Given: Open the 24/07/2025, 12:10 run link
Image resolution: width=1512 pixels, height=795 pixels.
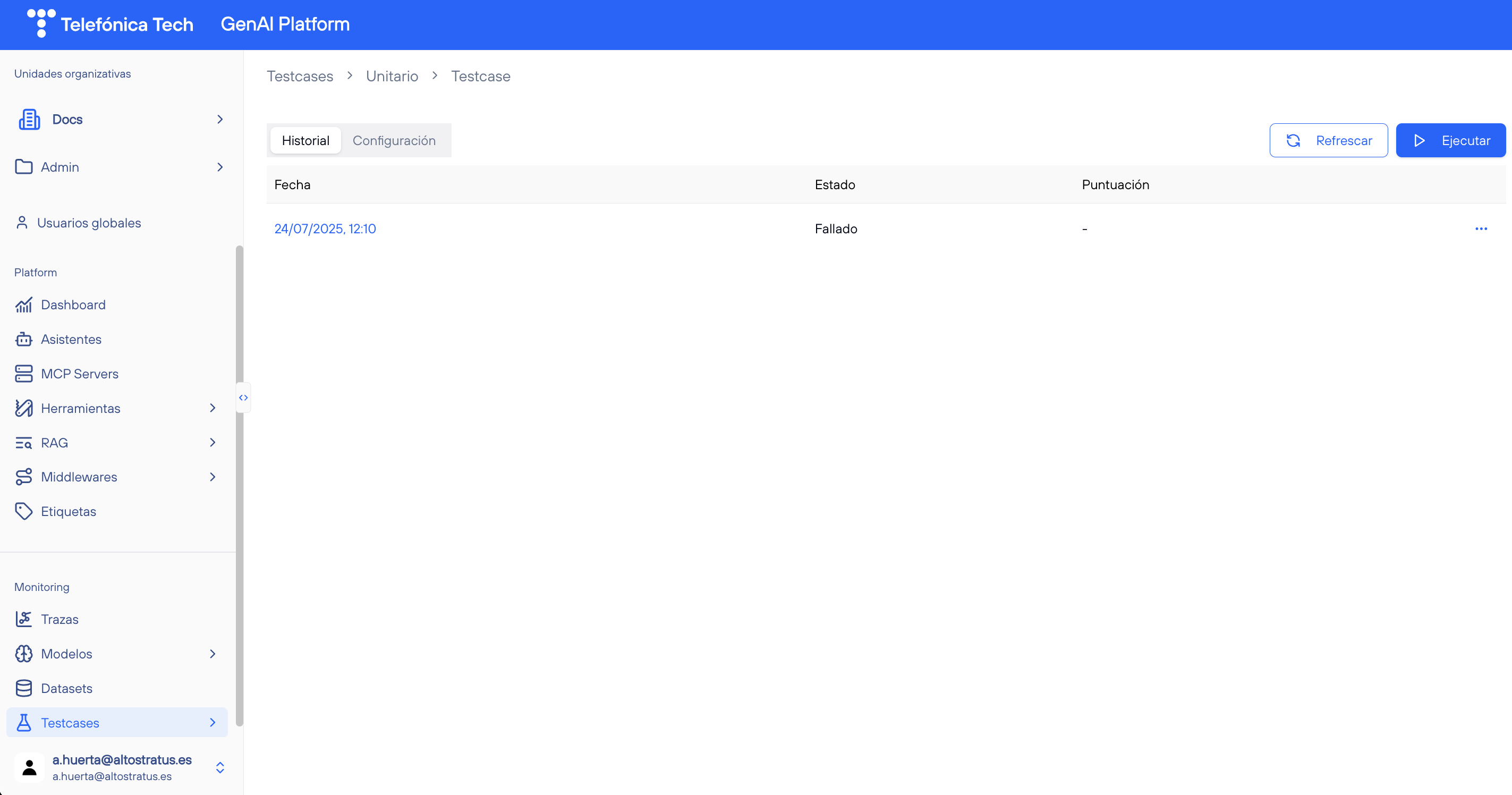Looking at the screenshot, I should (325, 229).
